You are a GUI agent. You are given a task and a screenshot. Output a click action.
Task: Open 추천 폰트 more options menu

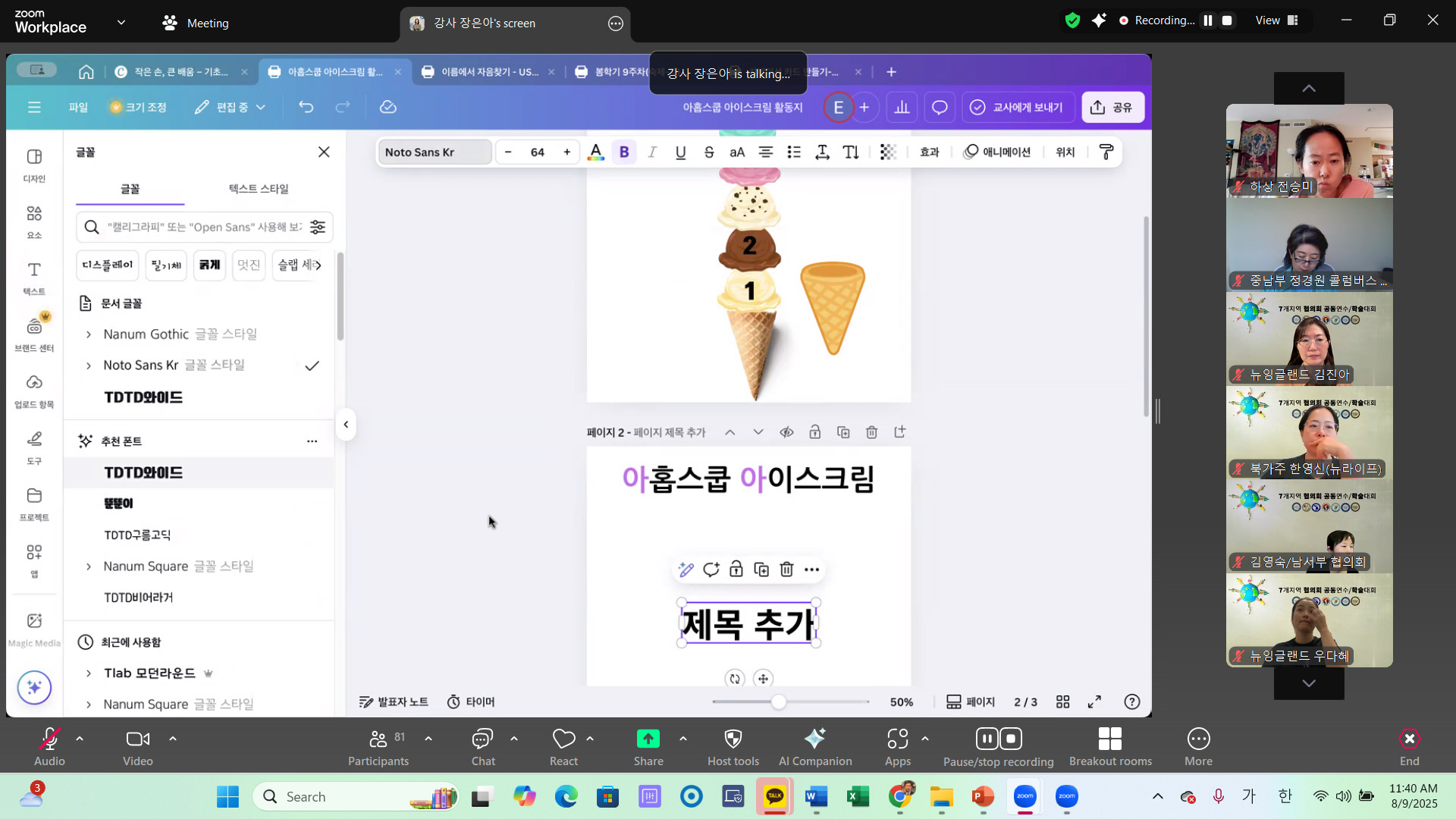(312, 441)
